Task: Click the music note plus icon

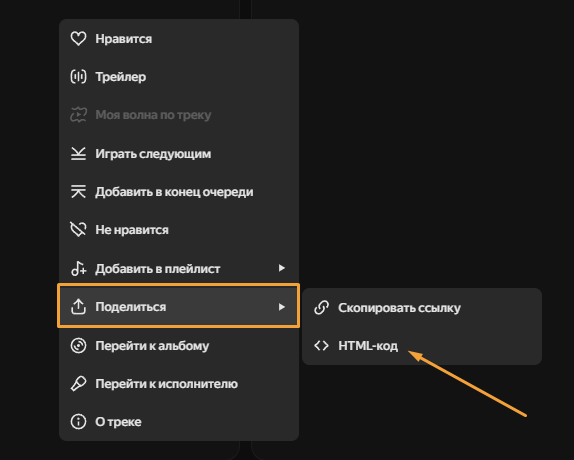Action: (x=78, y=268)
